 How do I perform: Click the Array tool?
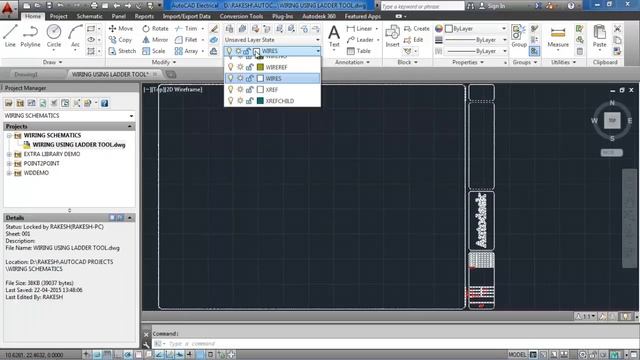[186, 51]
